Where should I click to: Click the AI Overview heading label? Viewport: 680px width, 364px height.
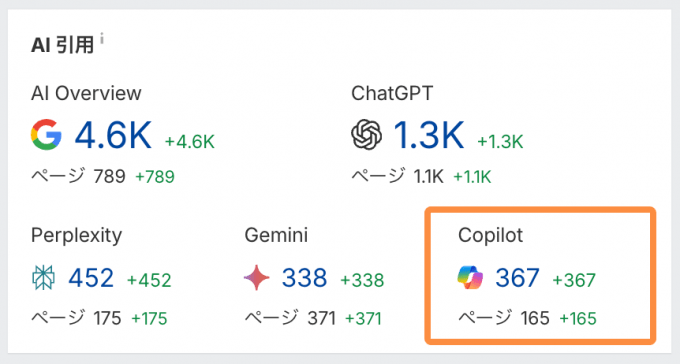coord(86,93)
